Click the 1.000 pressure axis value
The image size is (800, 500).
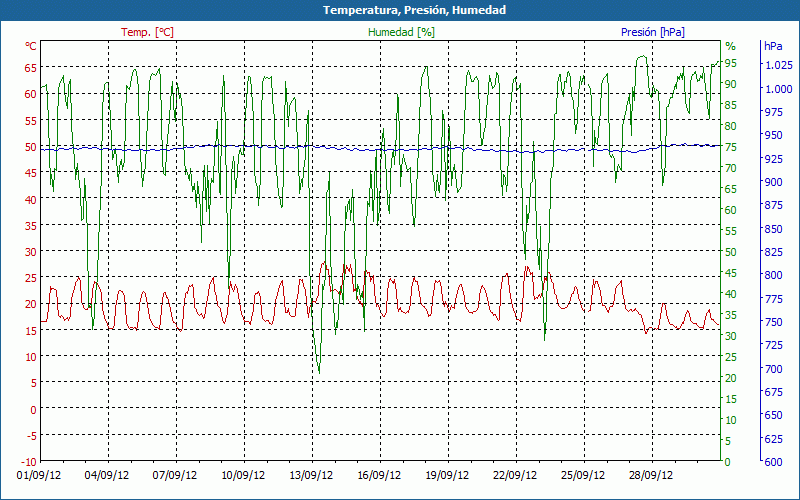tap(779, 89)
